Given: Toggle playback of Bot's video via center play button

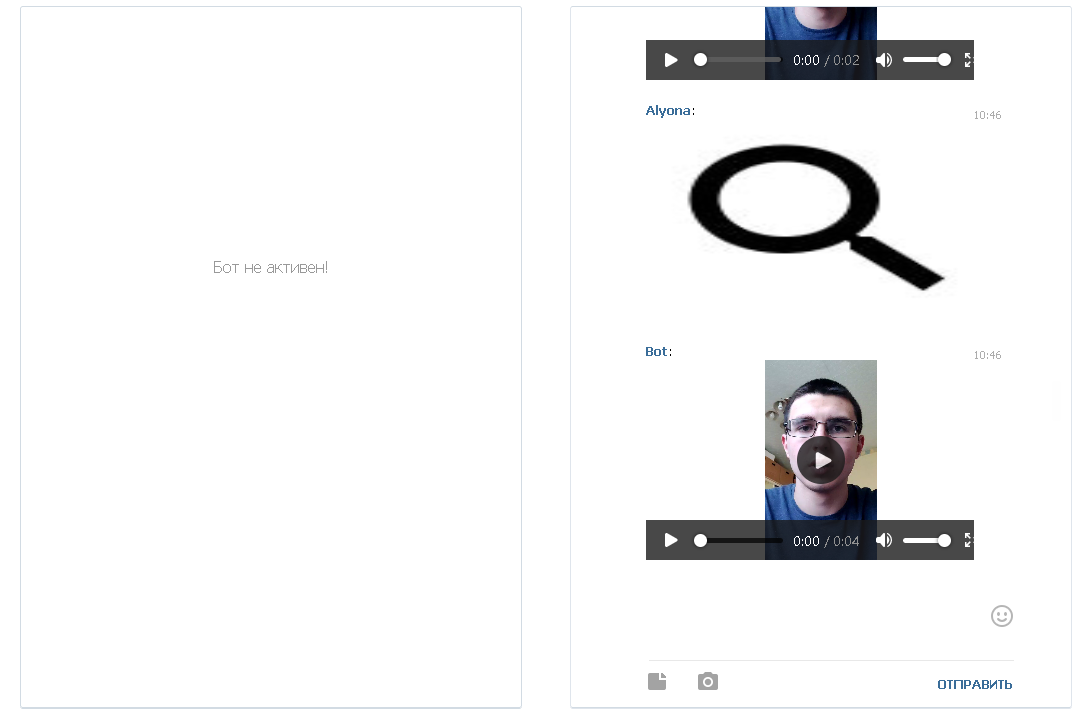Looking at the screenshot, I should 821,460.
